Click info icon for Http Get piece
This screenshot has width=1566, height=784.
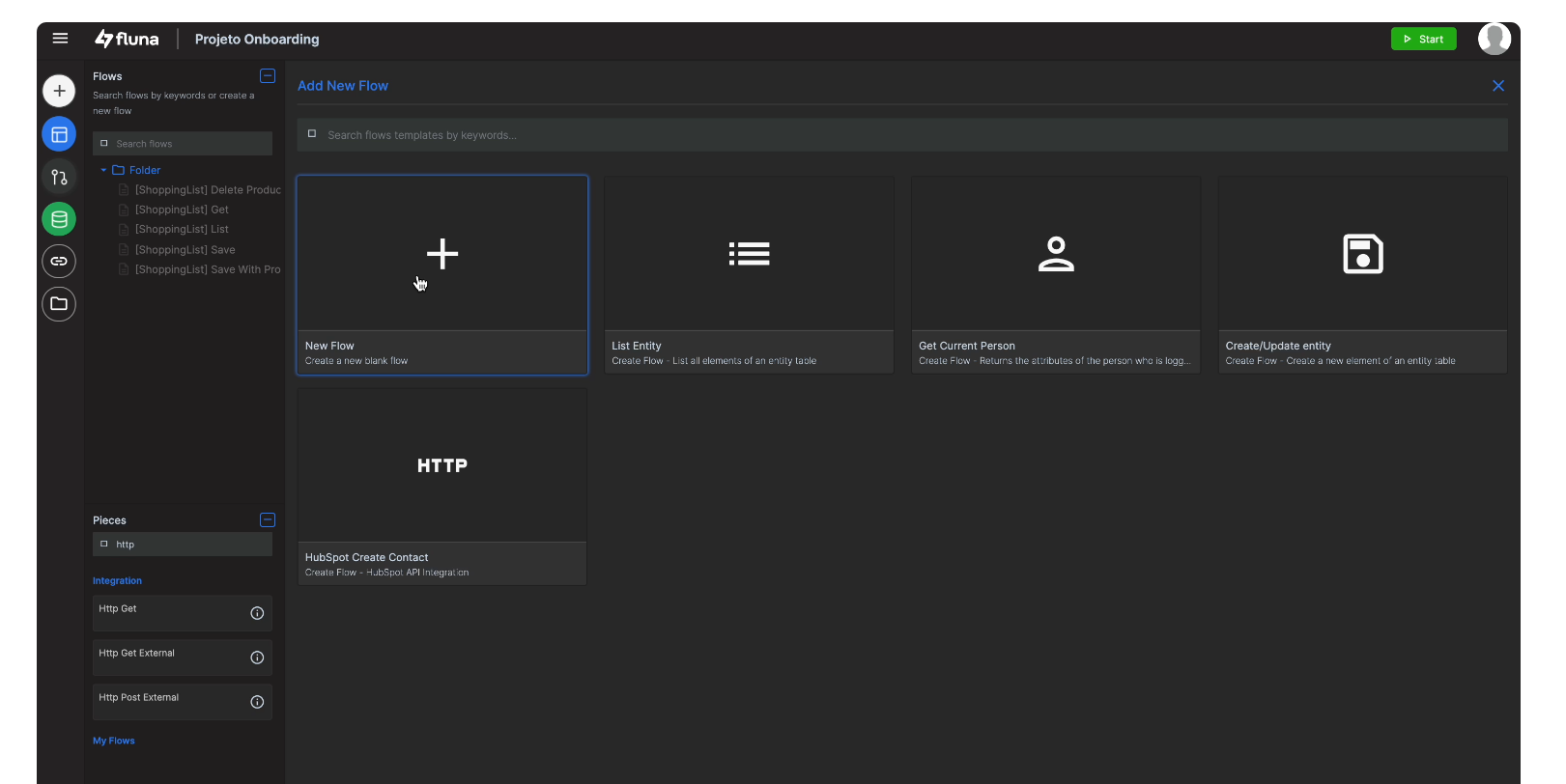(x=257, y=613)
